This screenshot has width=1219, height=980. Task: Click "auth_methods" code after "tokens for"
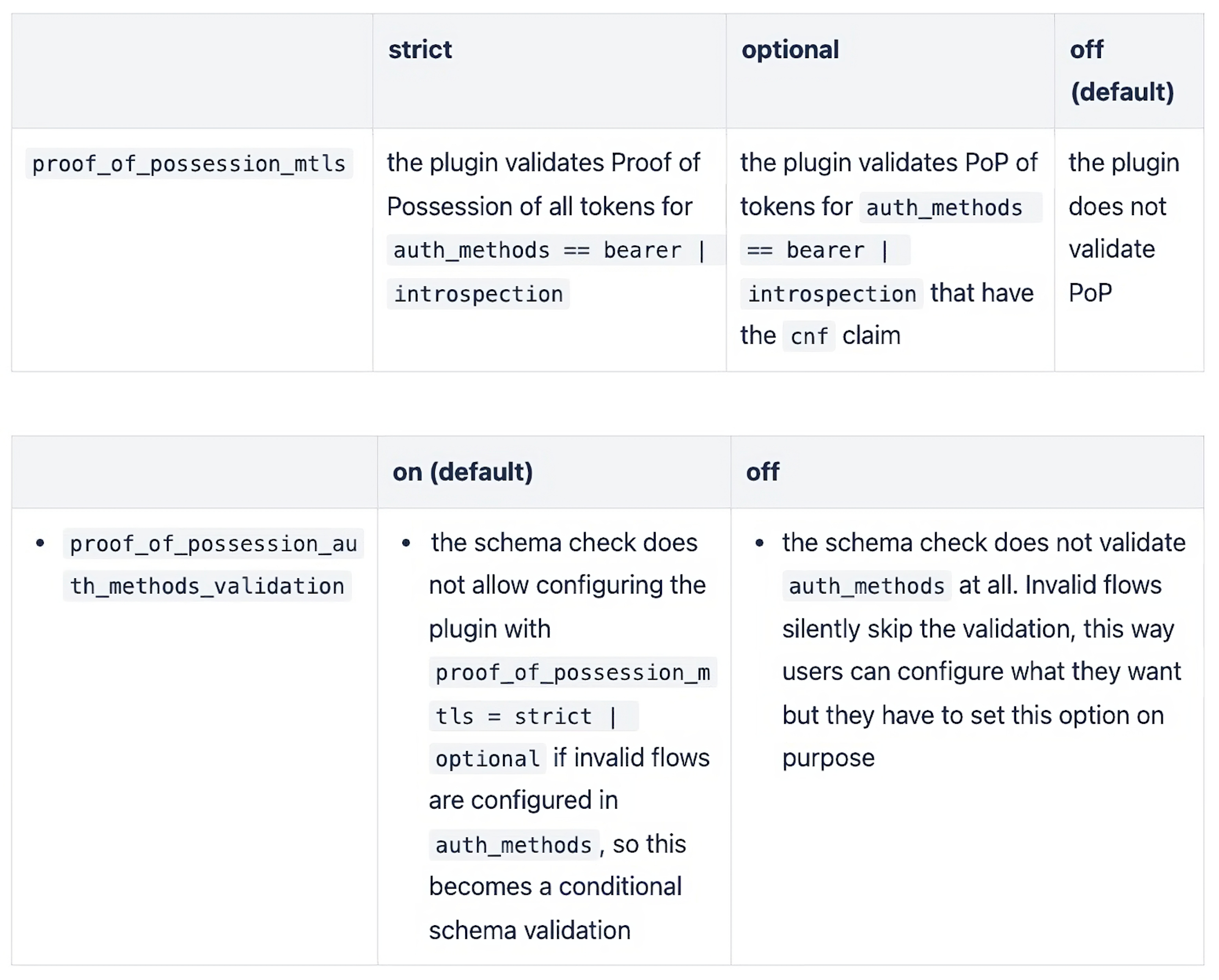click(x=944, y=208)
